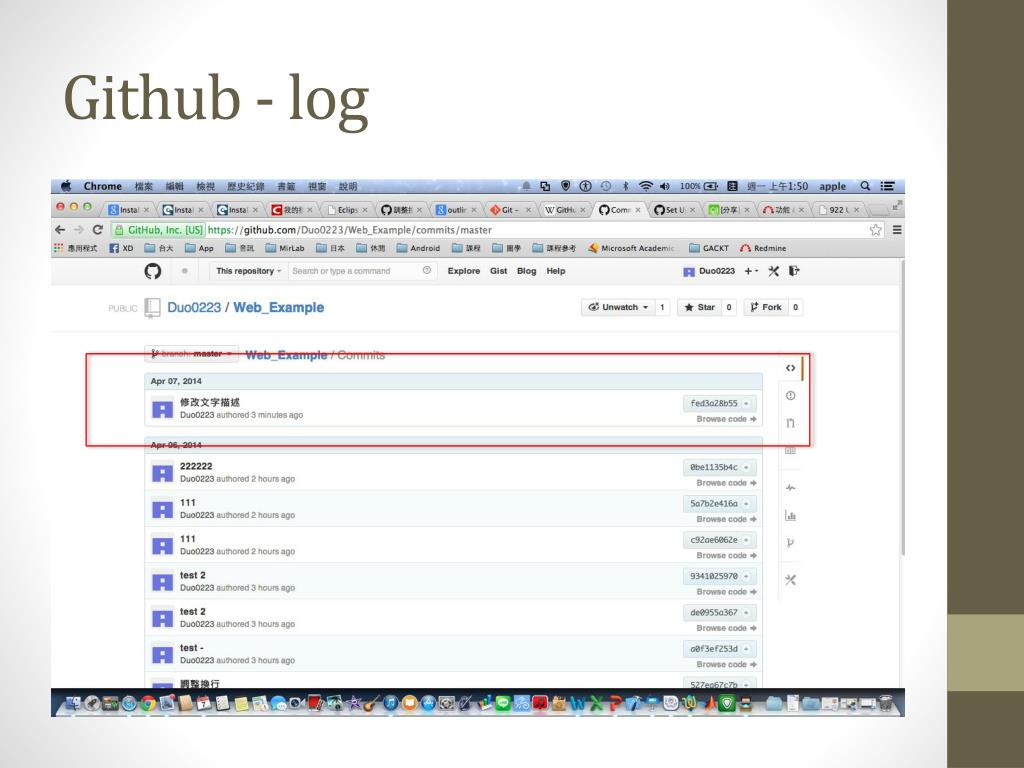Open the commit titled '222222'
Screen dimensions: 1024x768
click(196, 466)
